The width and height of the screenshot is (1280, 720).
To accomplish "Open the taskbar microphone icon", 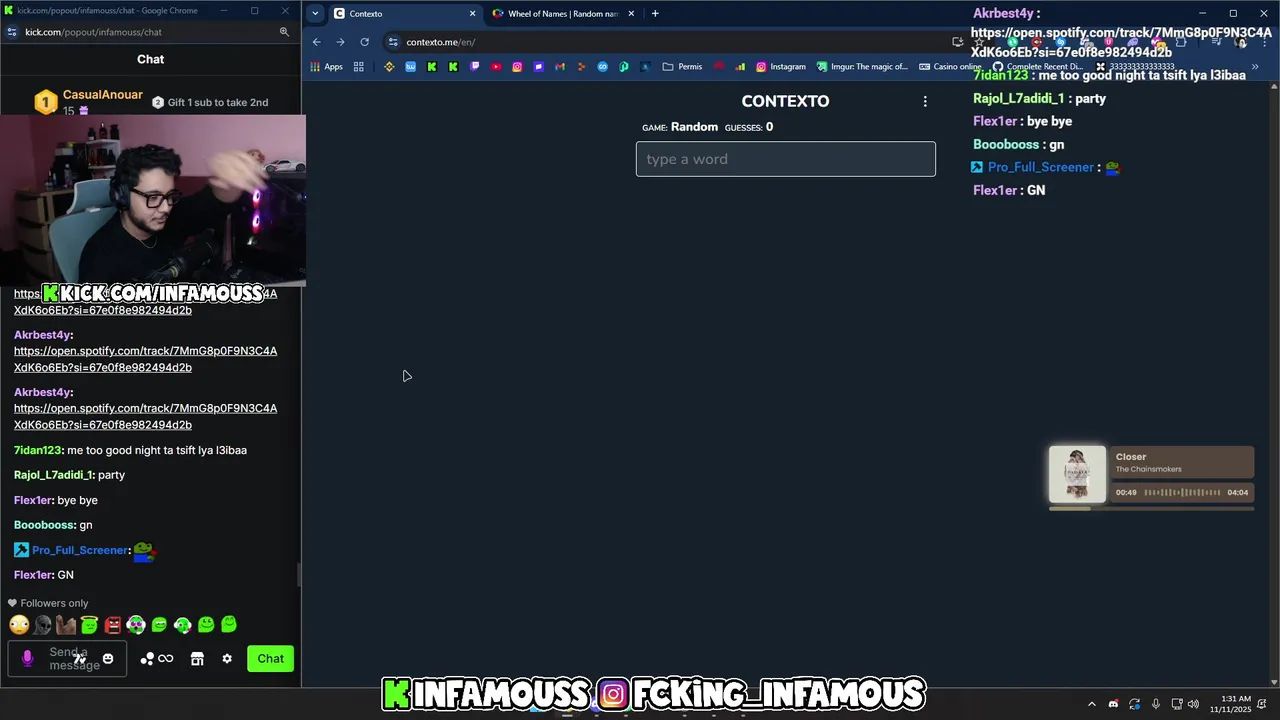I will pos(1156,704).
